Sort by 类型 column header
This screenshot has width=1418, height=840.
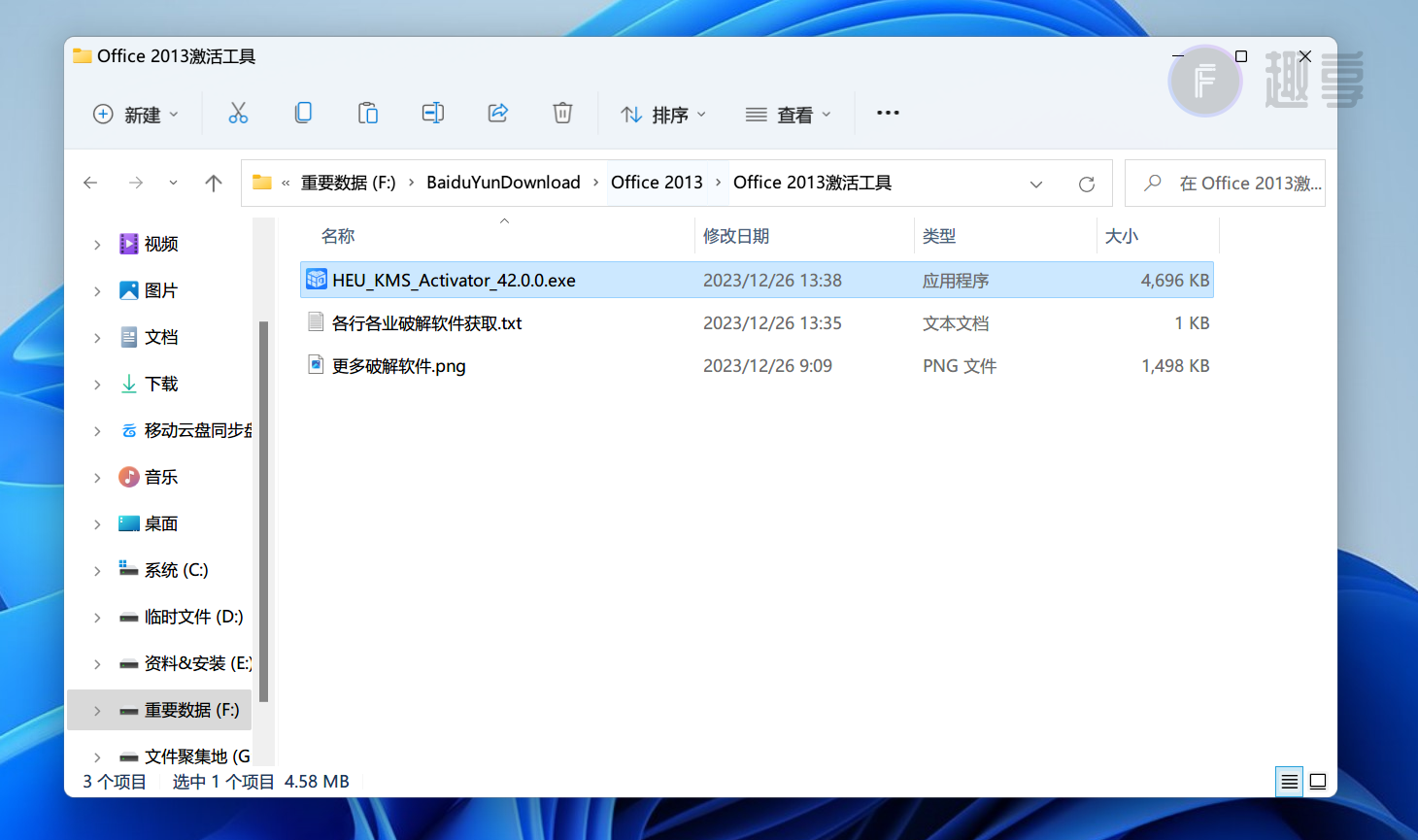(x=939, y=236)
